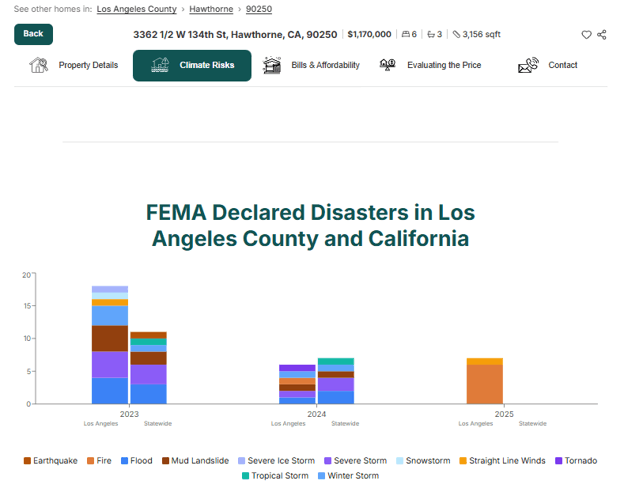Toggle Severe Storm legend entry
The image size is (624, 492).
click(355, 461)
